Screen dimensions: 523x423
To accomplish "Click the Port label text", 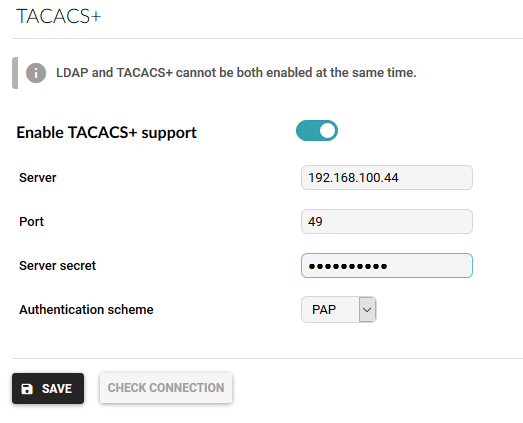I will point(31,222).
